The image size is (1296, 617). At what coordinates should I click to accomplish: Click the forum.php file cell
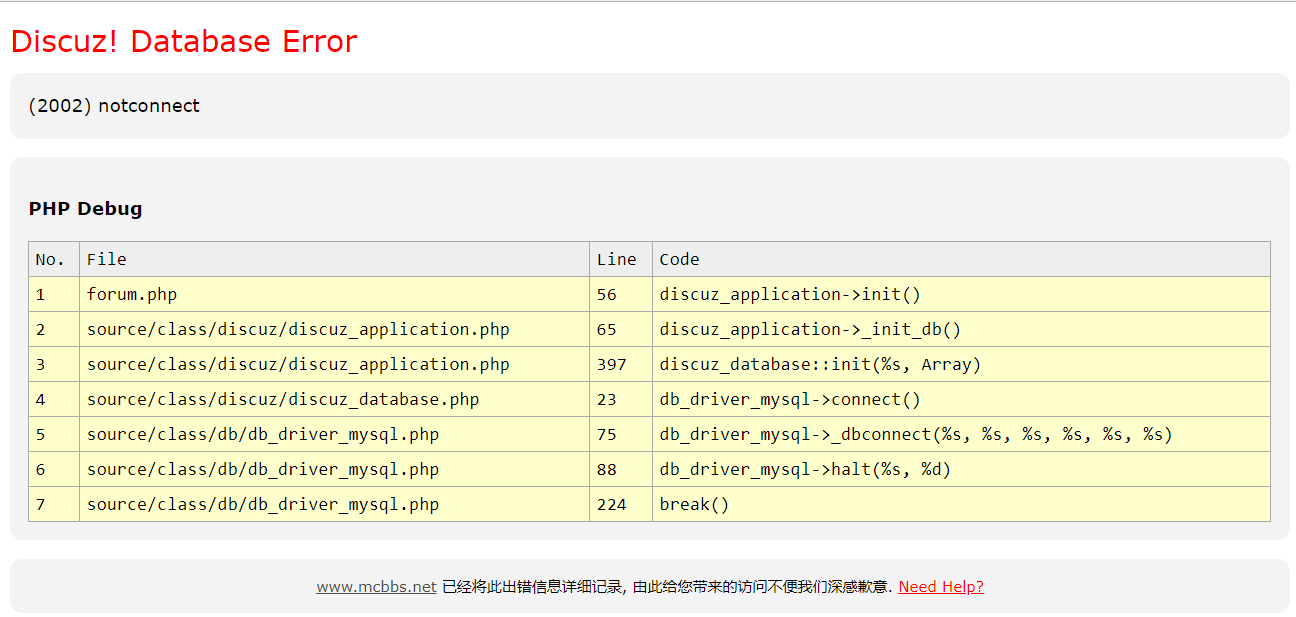[132, 295]
